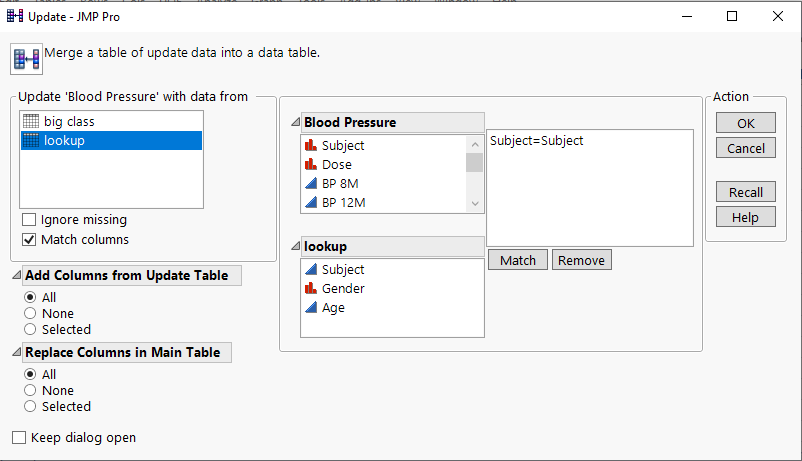
Task: Enable the Ignore missing checkbox
Action: coord(29,220)
